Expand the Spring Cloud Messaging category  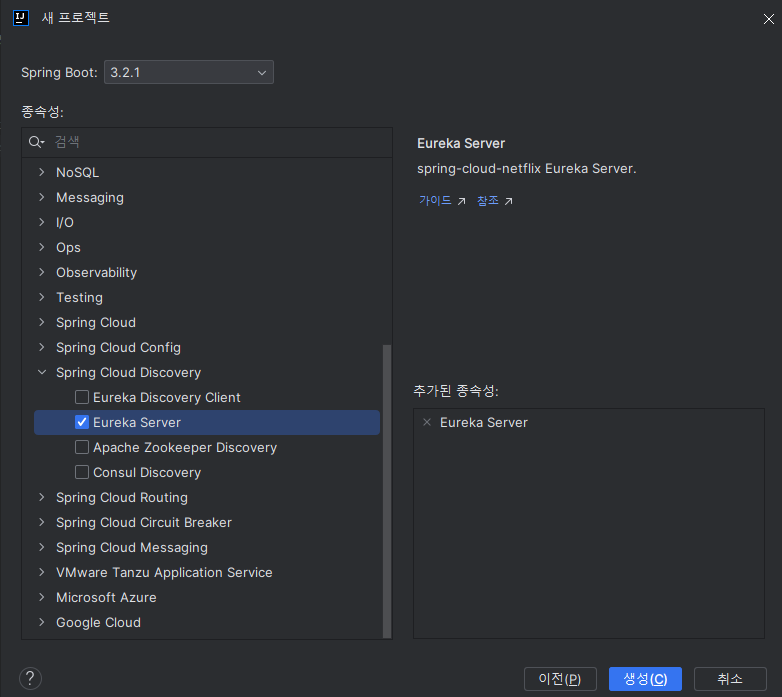(42, 547)
